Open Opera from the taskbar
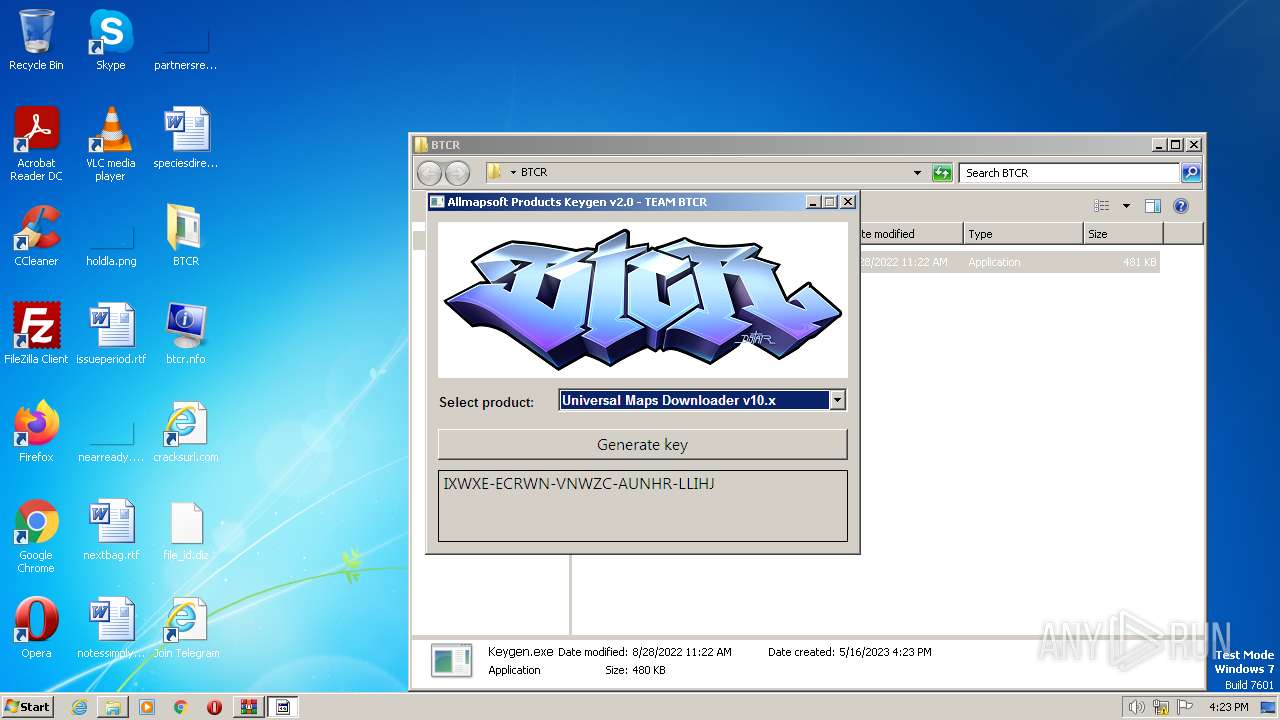The height and width of the screenshot is (720, 1280). pyautogui.click(x=214, y=707)
